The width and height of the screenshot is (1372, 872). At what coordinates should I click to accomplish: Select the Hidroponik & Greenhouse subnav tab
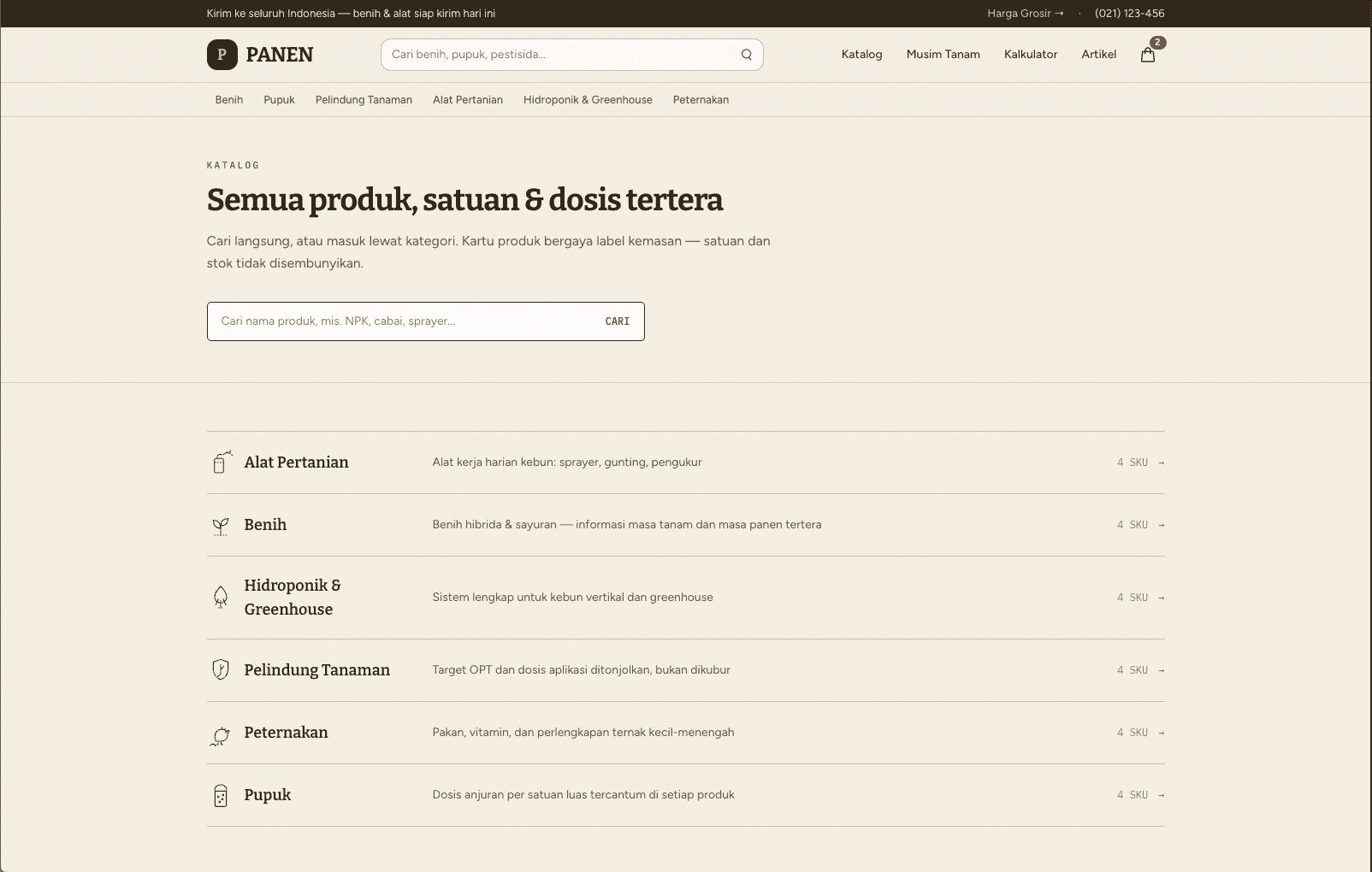point(588,100)
